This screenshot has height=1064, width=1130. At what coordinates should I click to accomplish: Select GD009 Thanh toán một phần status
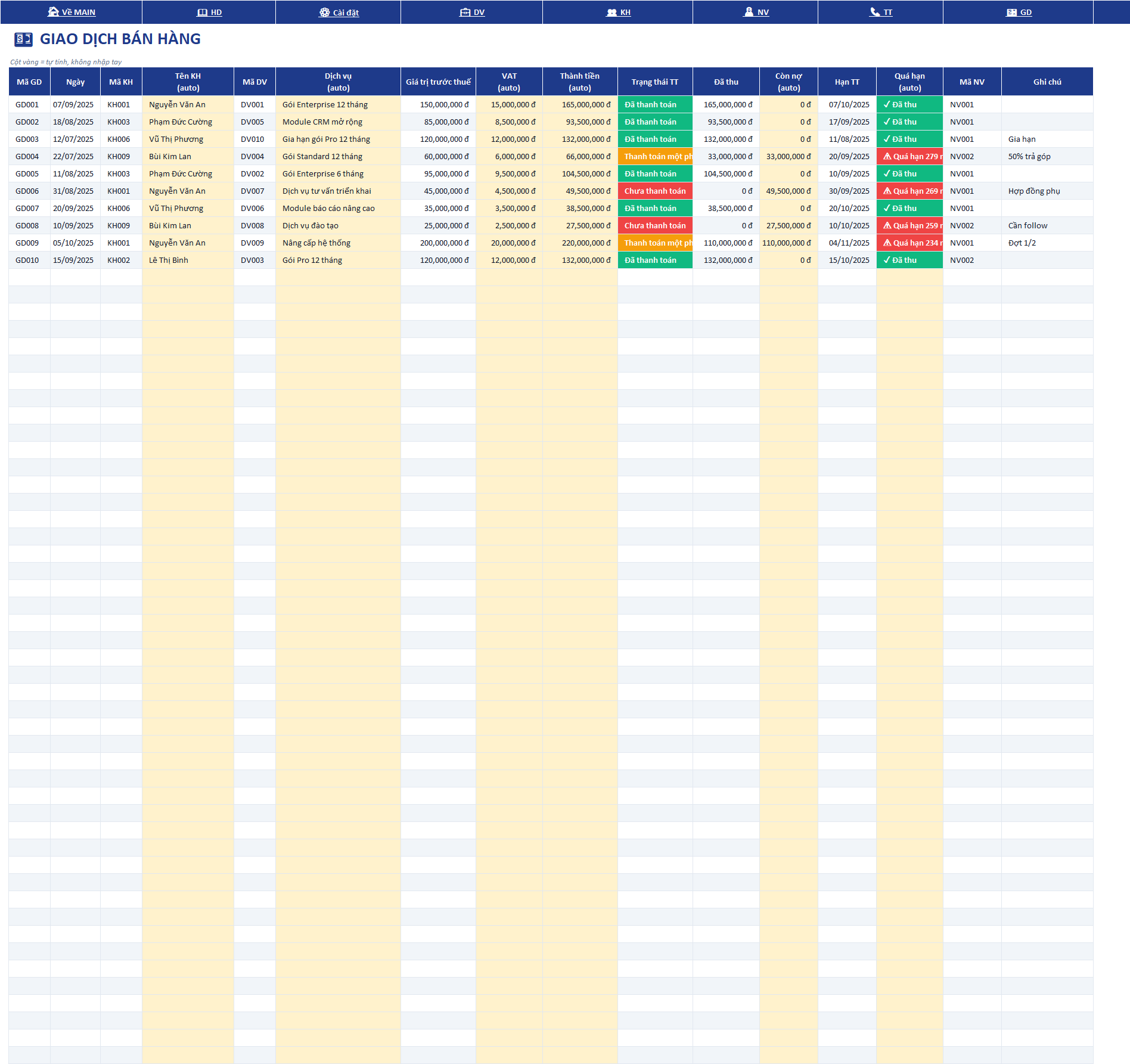point(655,243)
